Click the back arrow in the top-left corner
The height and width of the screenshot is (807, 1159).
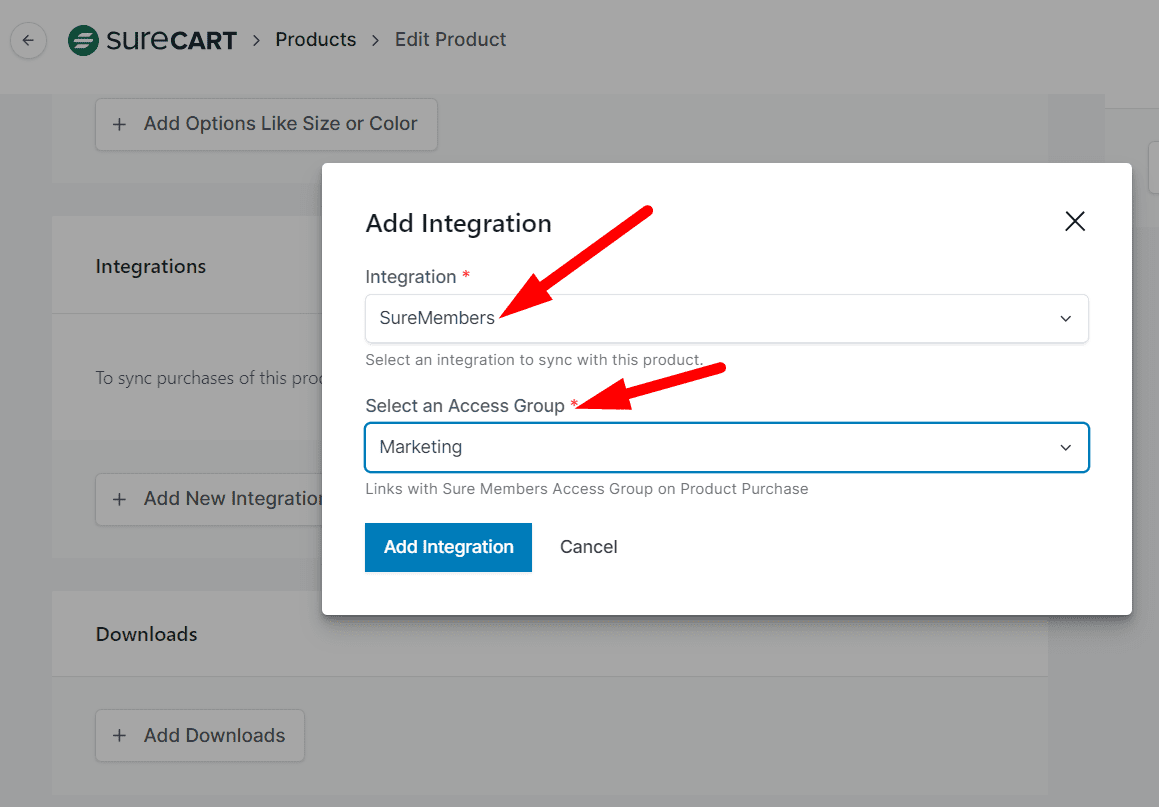[28, 39]
